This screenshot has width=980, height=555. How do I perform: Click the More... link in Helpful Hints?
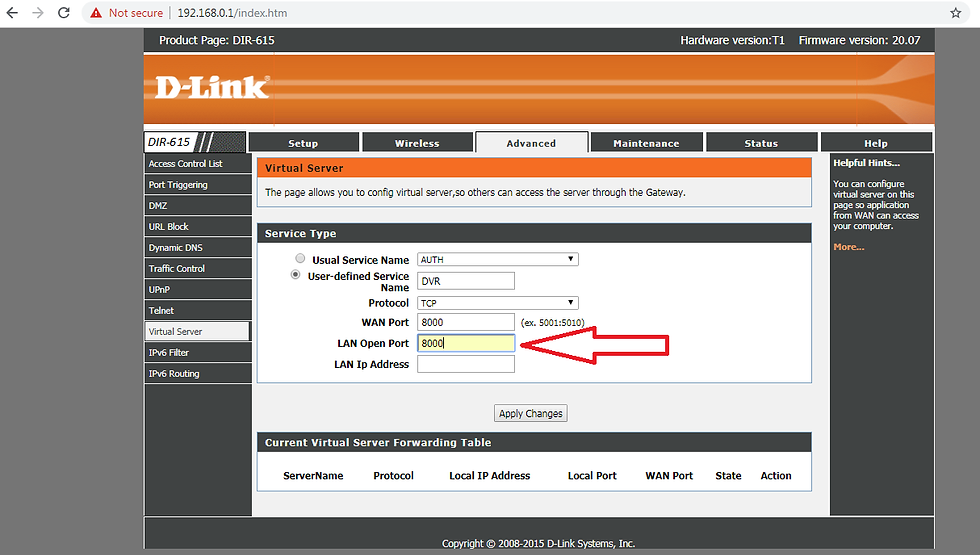tap(849, 247)
